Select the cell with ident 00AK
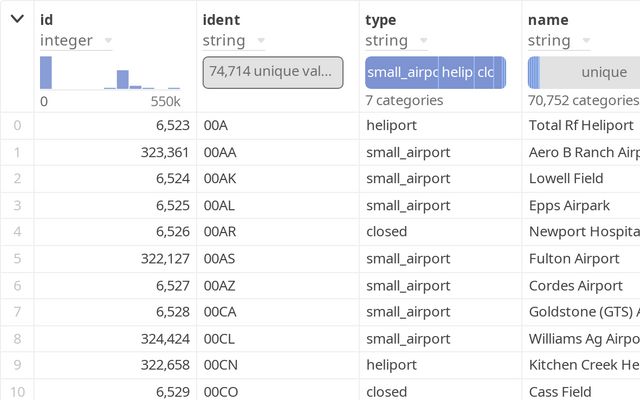 [221, 178]
